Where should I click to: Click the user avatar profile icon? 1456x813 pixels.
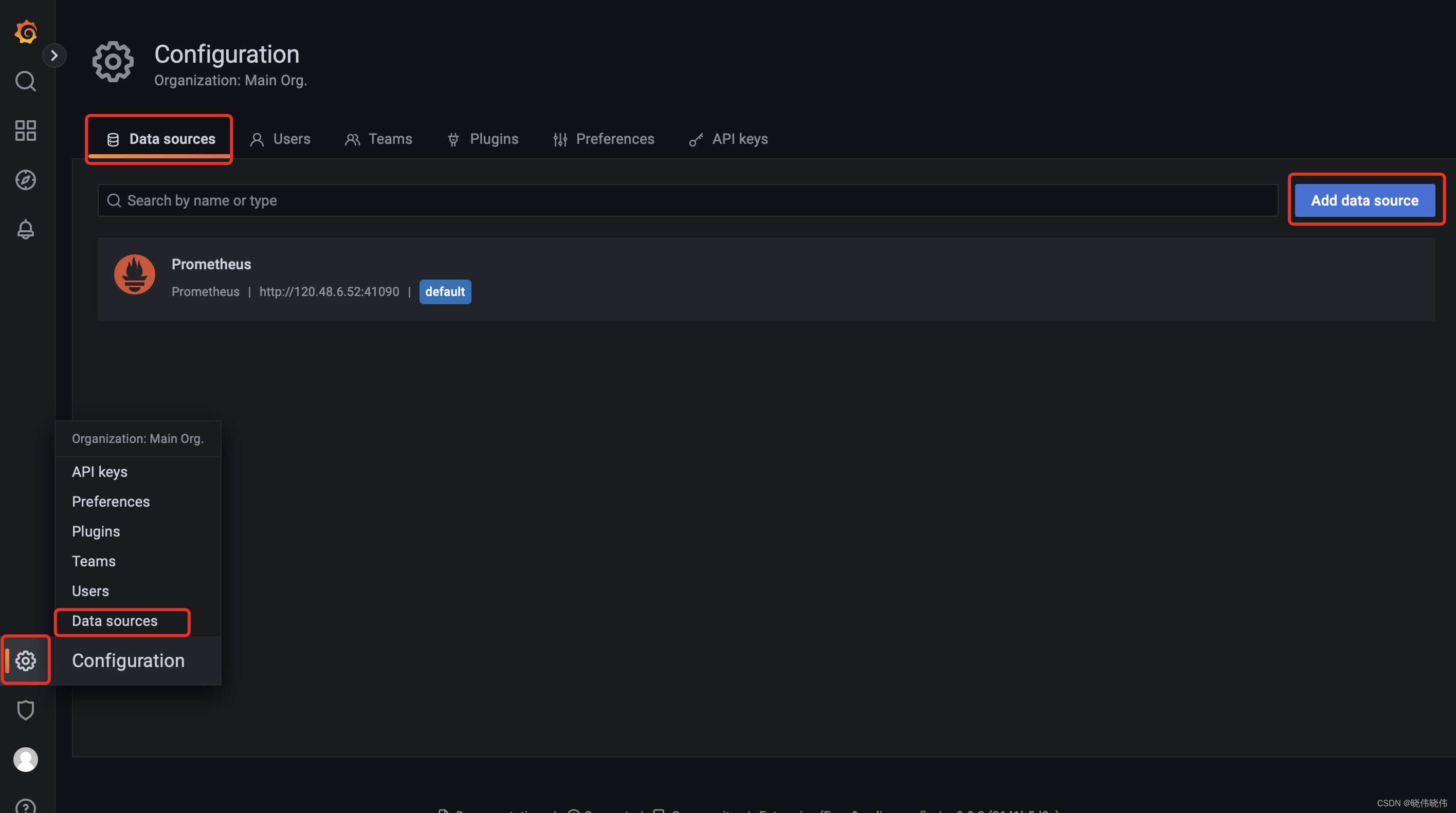coord(25,760)
